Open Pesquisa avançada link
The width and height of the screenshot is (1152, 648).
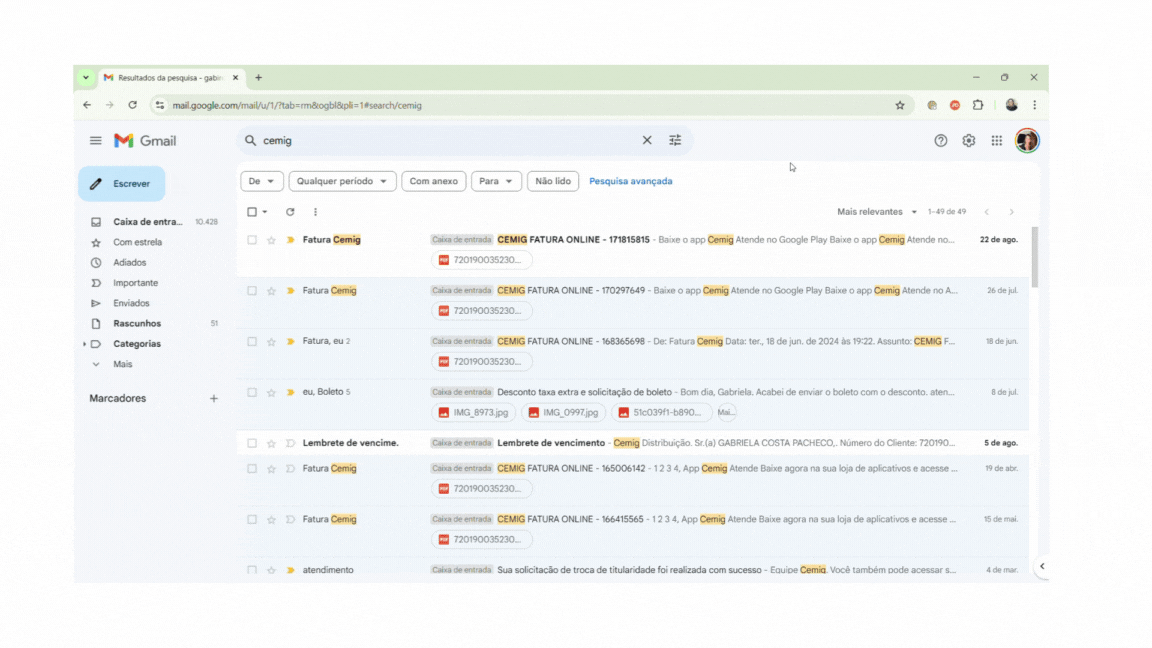630,181
